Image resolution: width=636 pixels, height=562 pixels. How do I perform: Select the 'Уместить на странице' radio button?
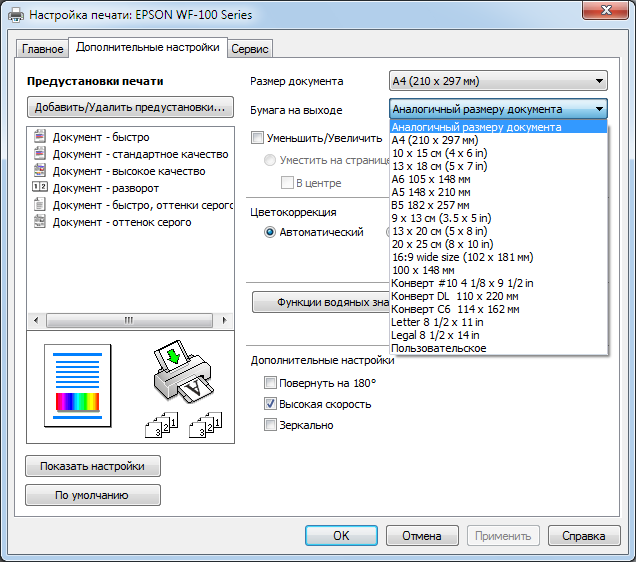[270, 160]
